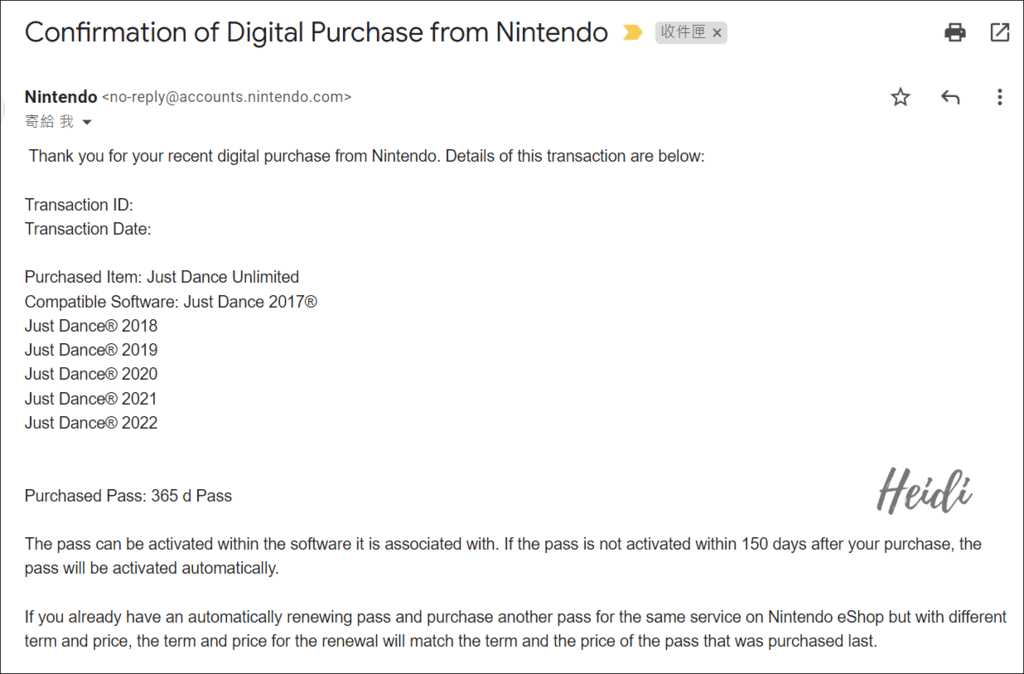Click the email subject heading
This screenshot has width=1024, height=674.
click(316, 32)
